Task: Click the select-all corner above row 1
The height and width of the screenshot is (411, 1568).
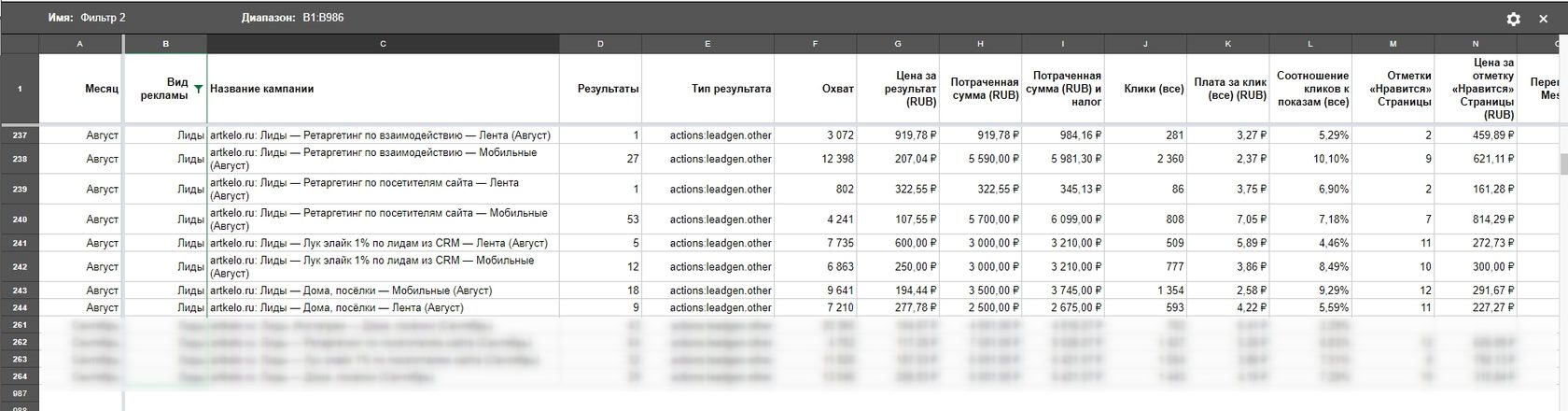Action: pos(20,44)
